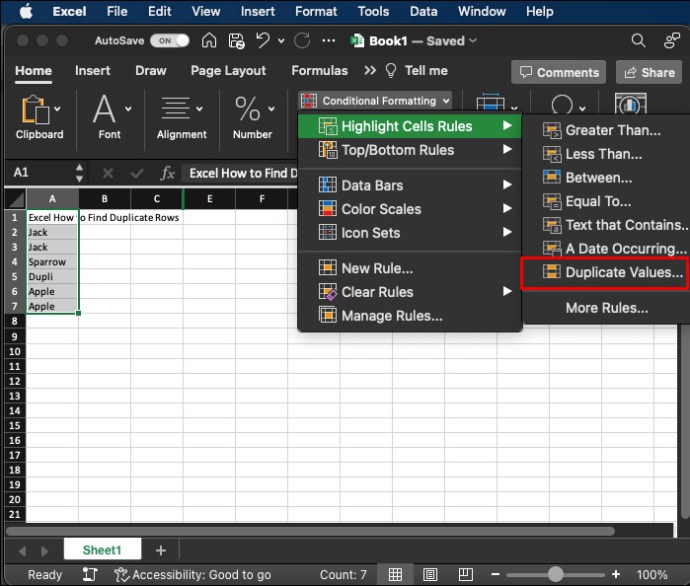Open the more commands ellipsis
690x586 pixels.
pos(328,41)
